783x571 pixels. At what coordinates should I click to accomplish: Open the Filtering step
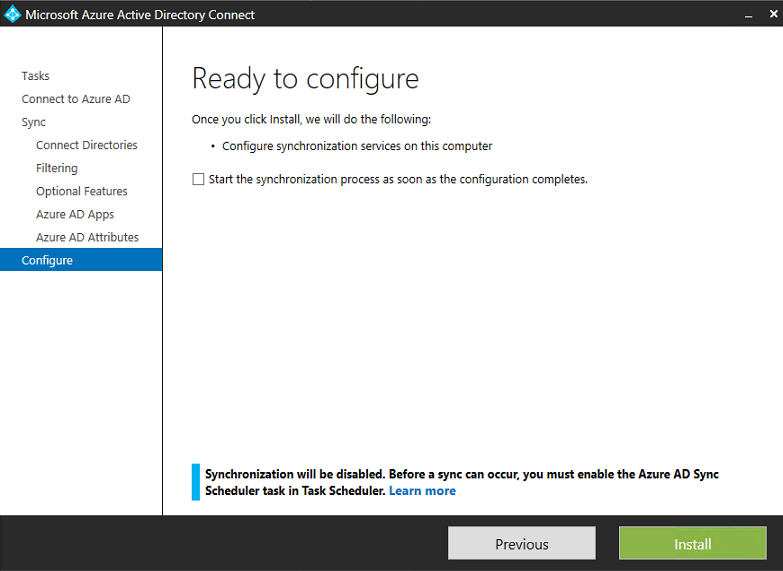click(x=57, y=168)
